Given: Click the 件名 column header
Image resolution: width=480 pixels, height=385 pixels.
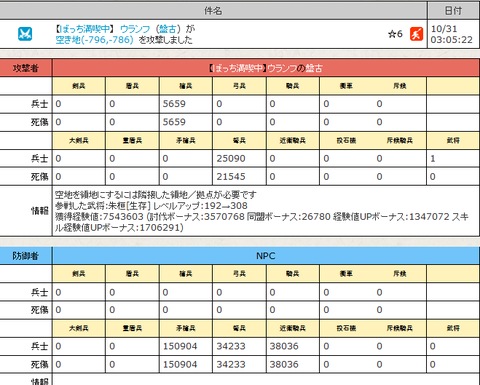Looking at the screenshot, I should pos(213,11).
